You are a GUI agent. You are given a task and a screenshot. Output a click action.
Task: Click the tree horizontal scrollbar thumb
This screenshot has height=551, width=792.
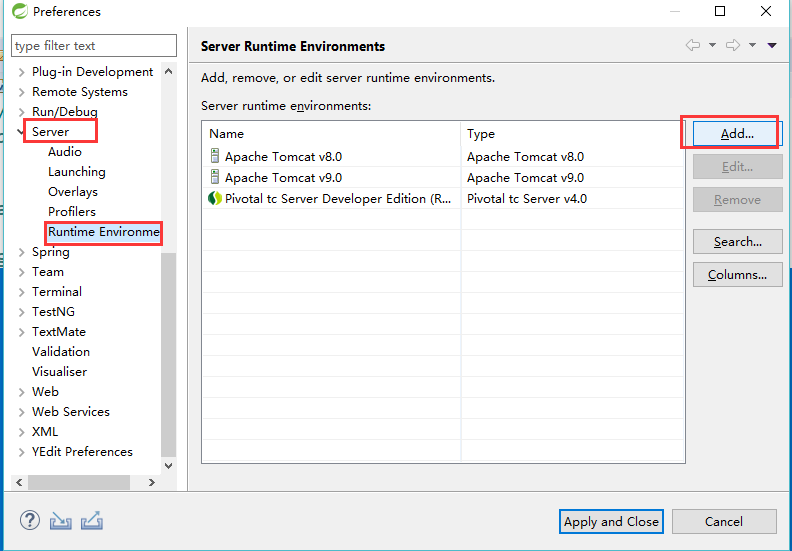tap(79, 482)
